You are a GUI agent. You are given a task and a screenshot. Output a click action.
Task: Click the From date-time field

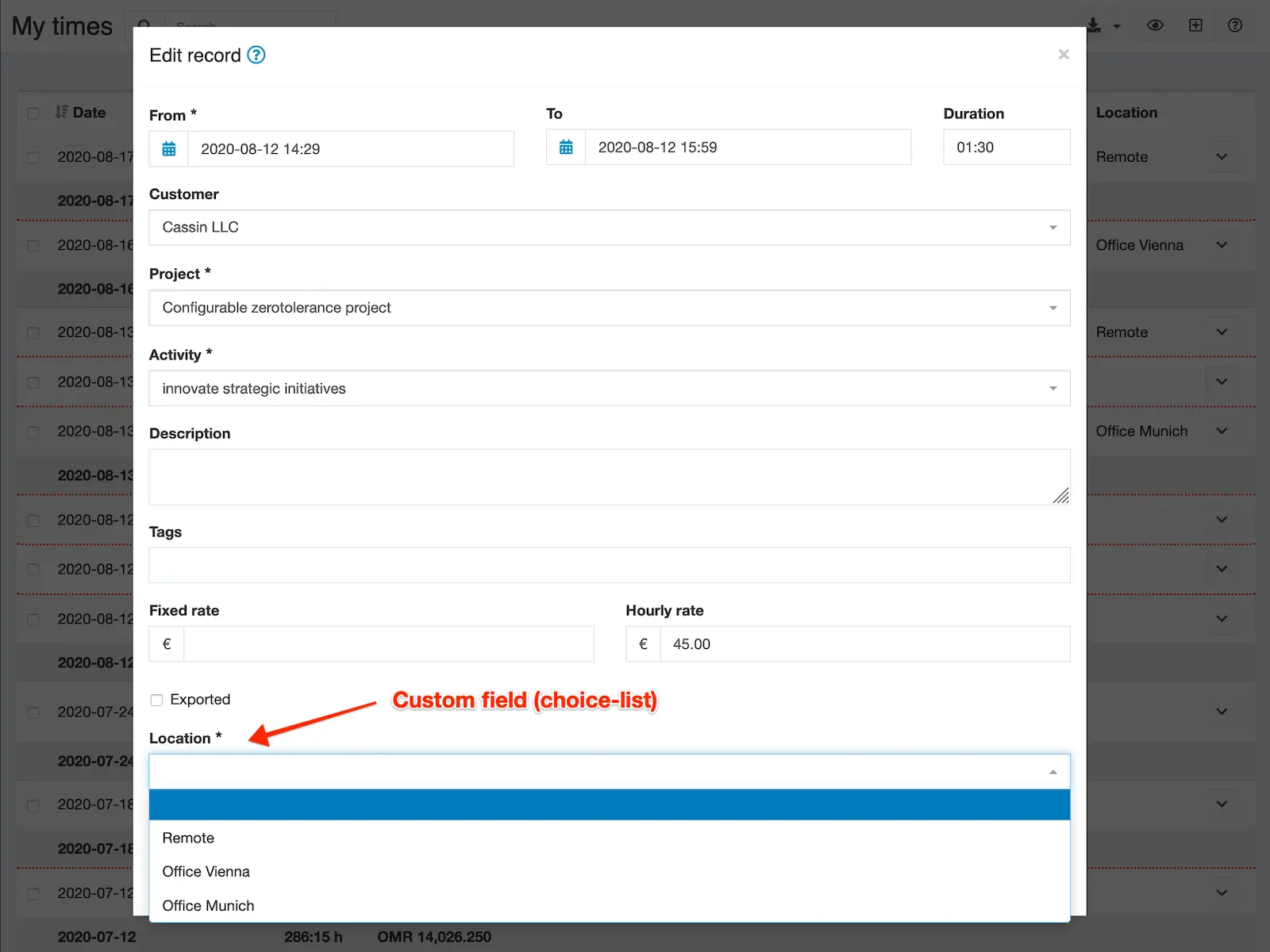click(x=351, y=149)
